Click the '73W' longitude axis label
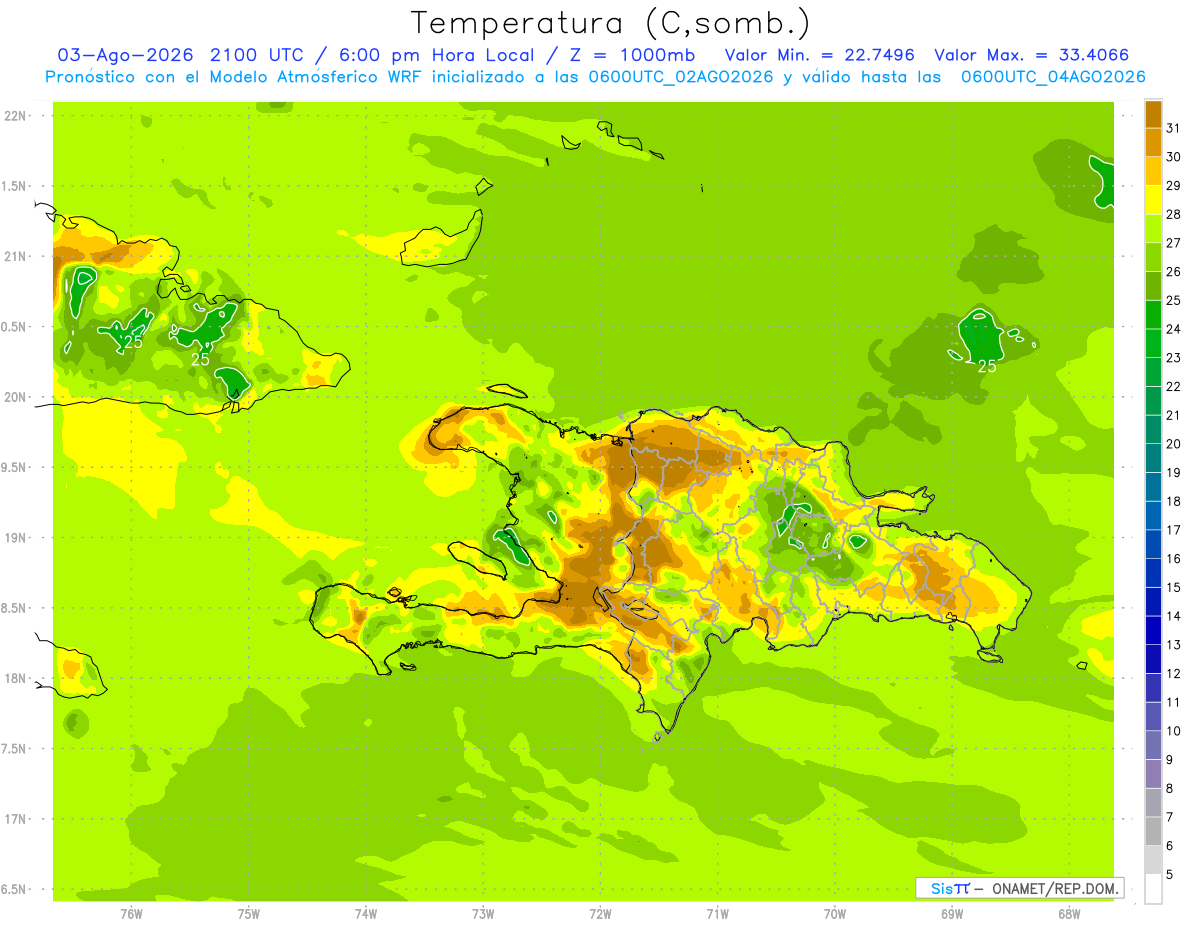 point(483,913)
